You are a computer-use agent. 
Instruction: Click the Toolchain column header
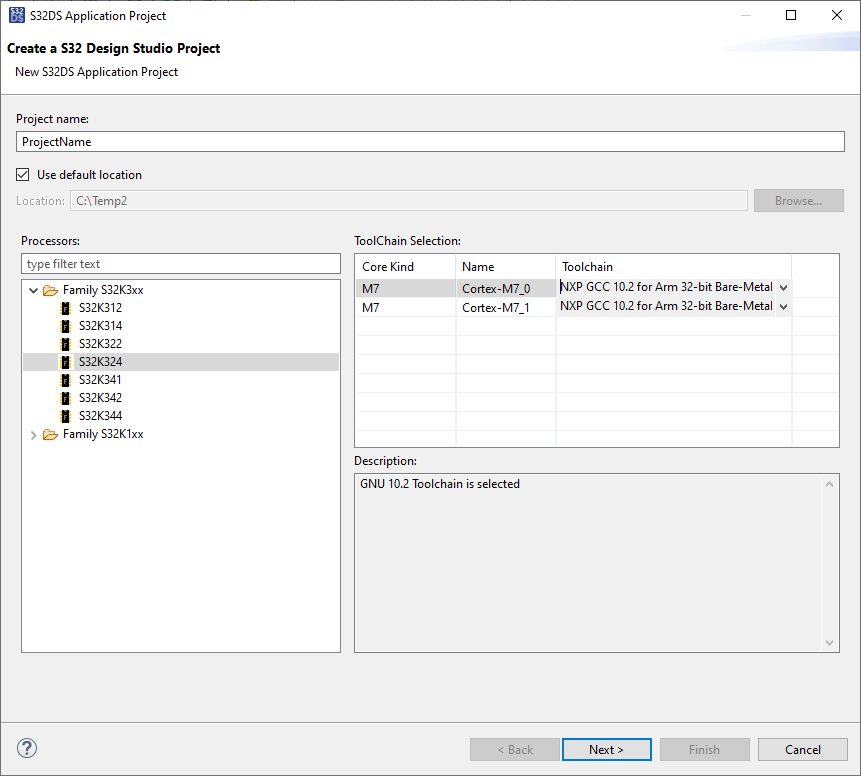[674, 267]
